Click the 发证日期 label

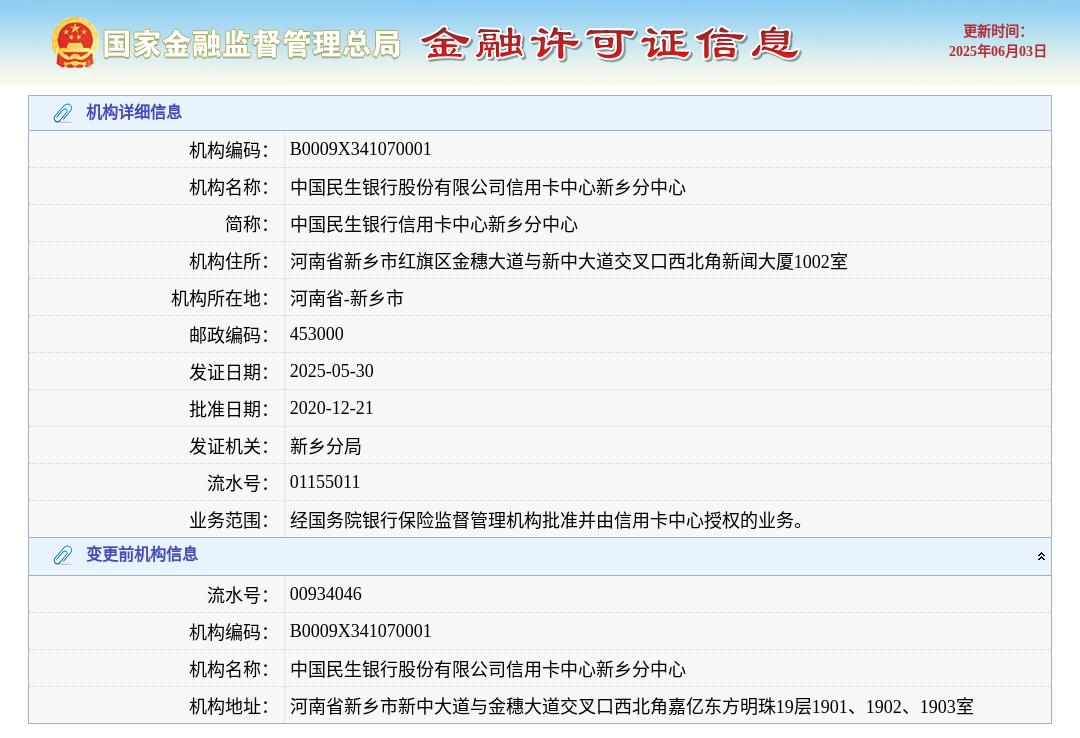pyautogui.click(x=229, y=372)
